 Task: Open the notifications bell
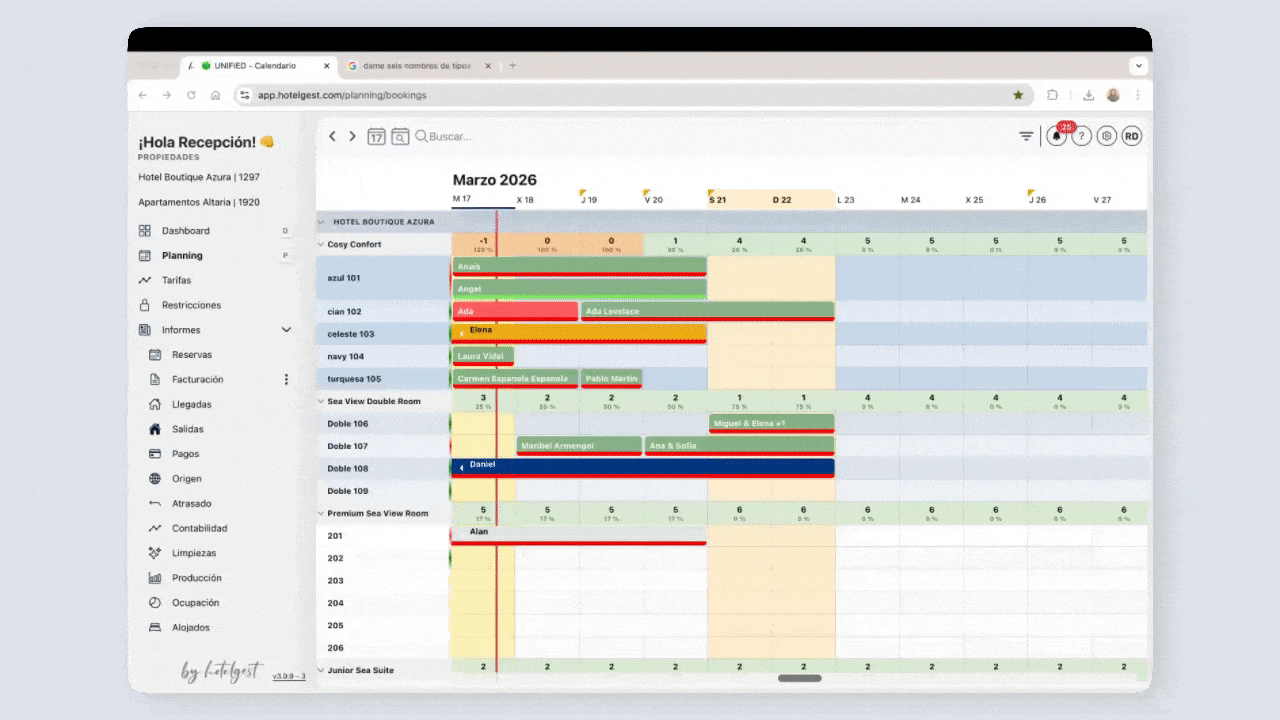[x=1057, y=137]
